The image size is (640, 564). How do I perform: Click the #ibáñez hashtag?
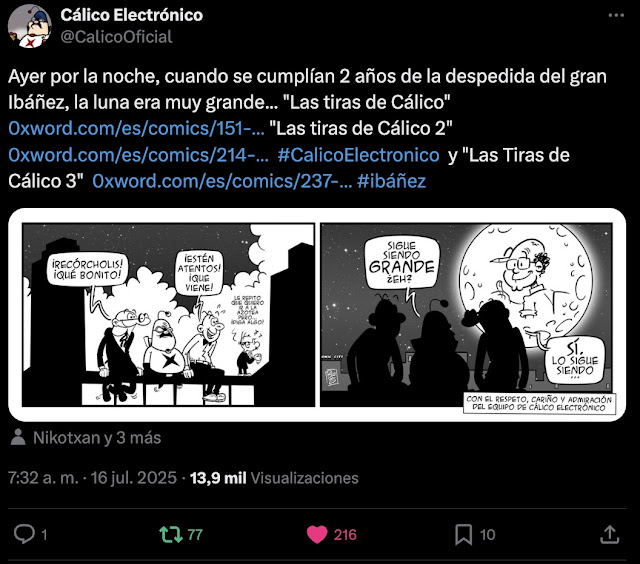pyautogui.click(x=391, y=181)
